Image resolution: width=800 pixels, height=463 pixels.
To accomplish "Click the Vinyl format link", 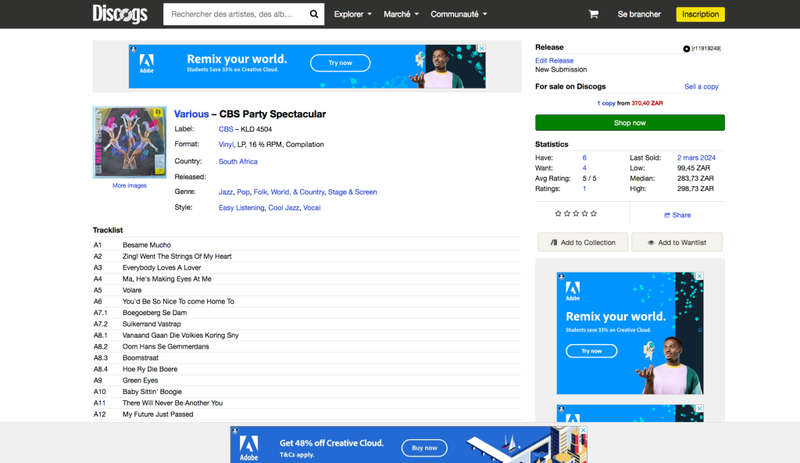I will [226, 144].
